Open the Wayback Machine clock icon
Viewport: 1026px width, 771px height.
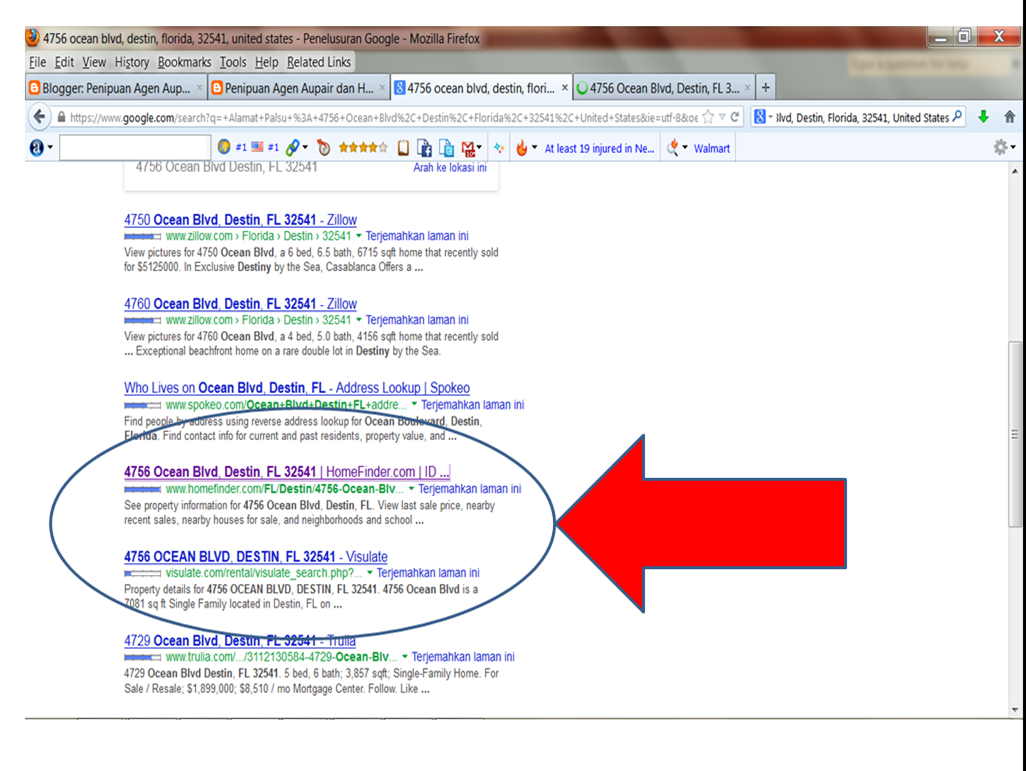323,148
